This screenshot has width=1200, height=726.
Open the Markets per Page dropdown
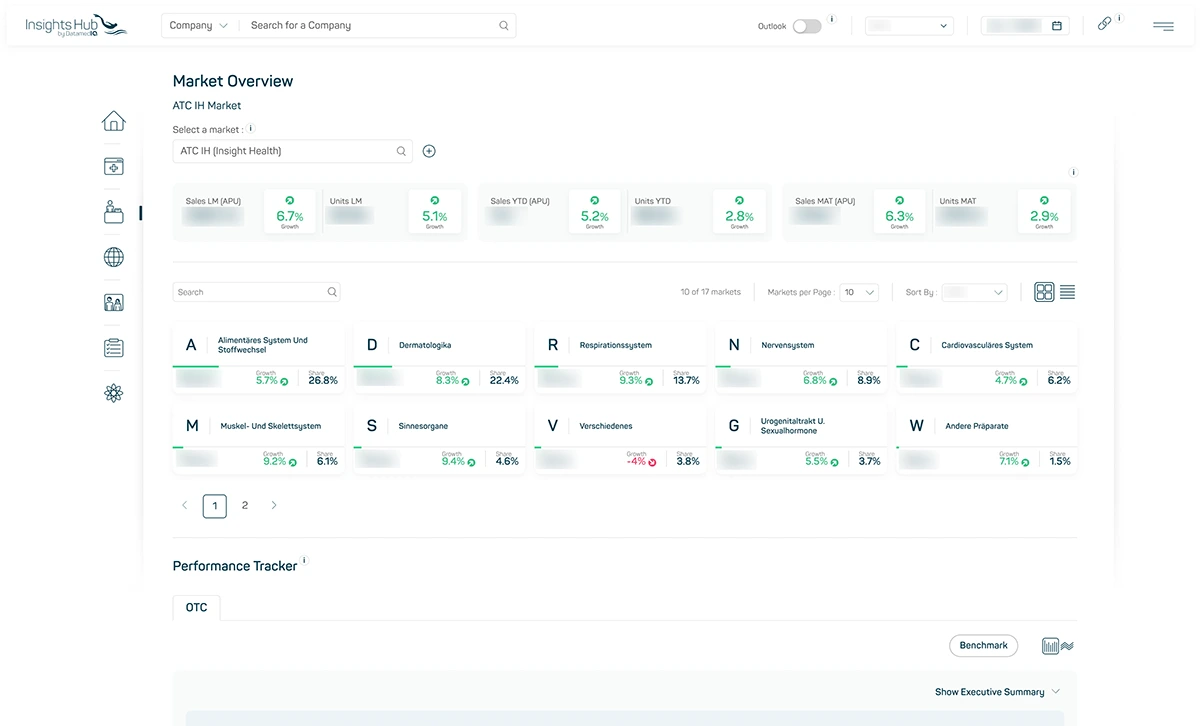pyautogui.click(x=859, y=292)
